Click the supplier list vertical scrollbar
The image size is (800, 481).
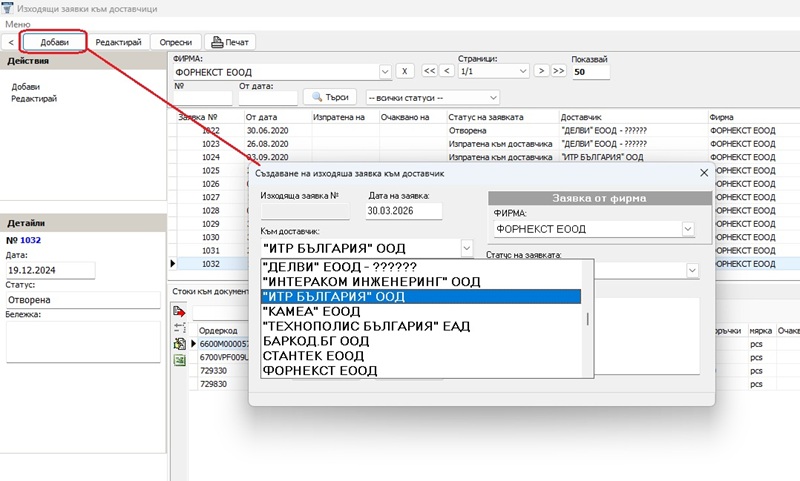click(x=587, y=319)
